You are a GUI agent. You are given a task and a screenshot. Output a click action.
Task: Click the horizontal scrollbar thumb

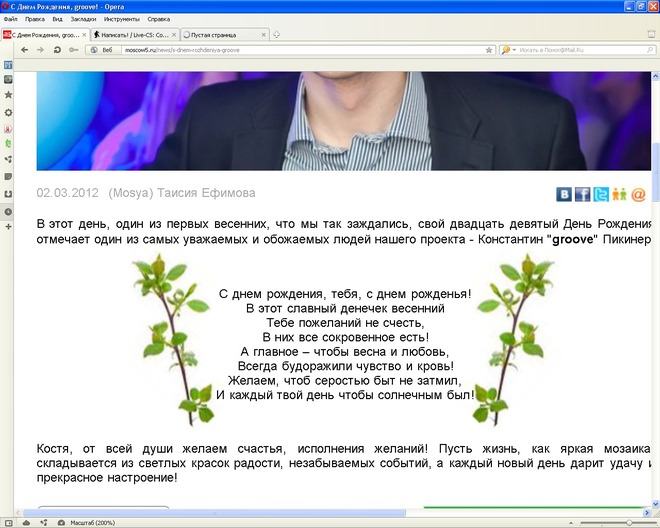[x=215, y=513]
